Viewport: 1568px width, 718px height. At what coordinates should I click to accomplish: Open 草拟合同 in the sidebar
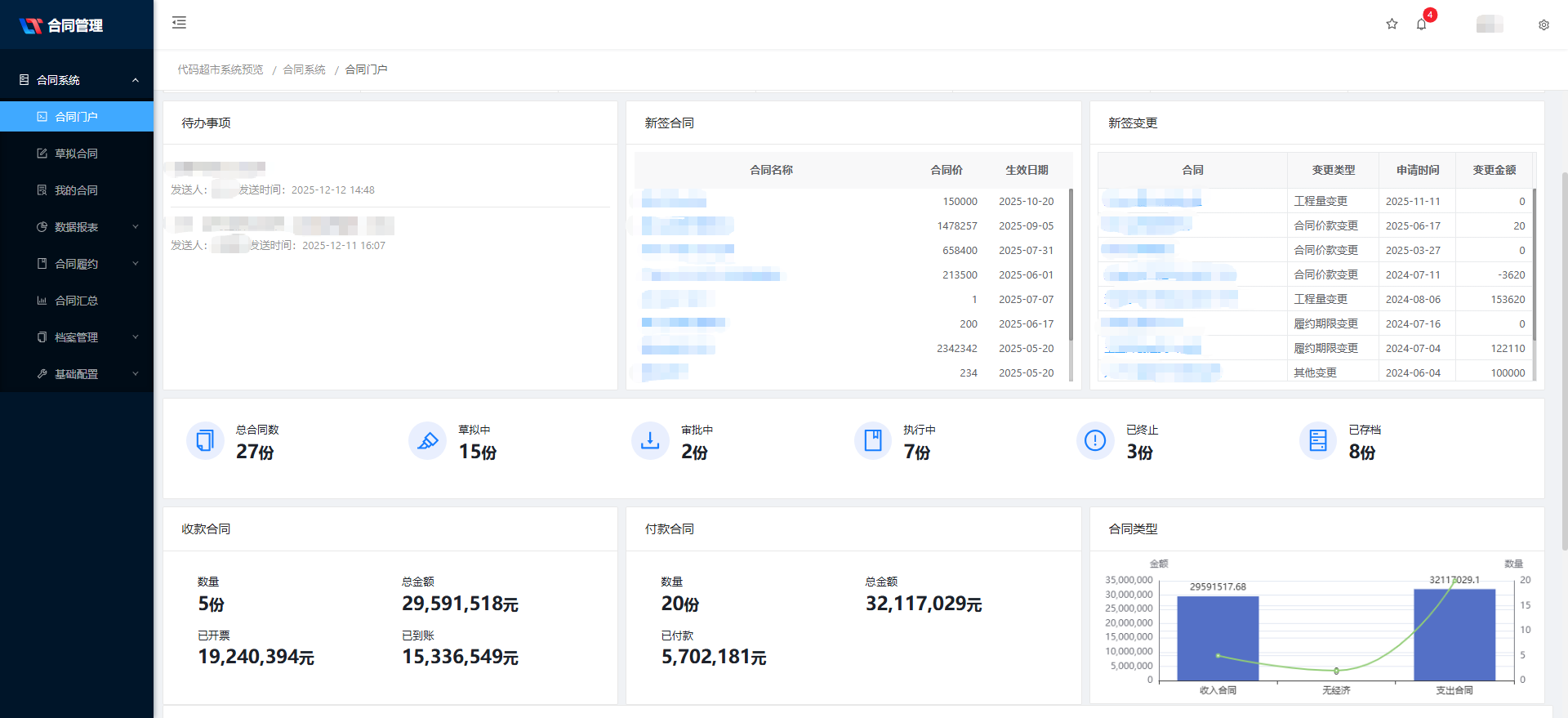click(76, 154)
